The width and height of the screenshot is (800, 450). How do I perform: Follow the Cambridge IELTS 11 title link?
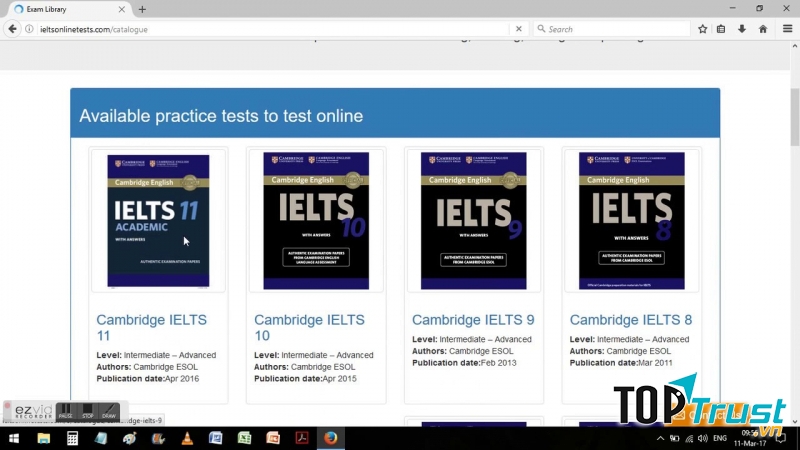coord(151,328)
